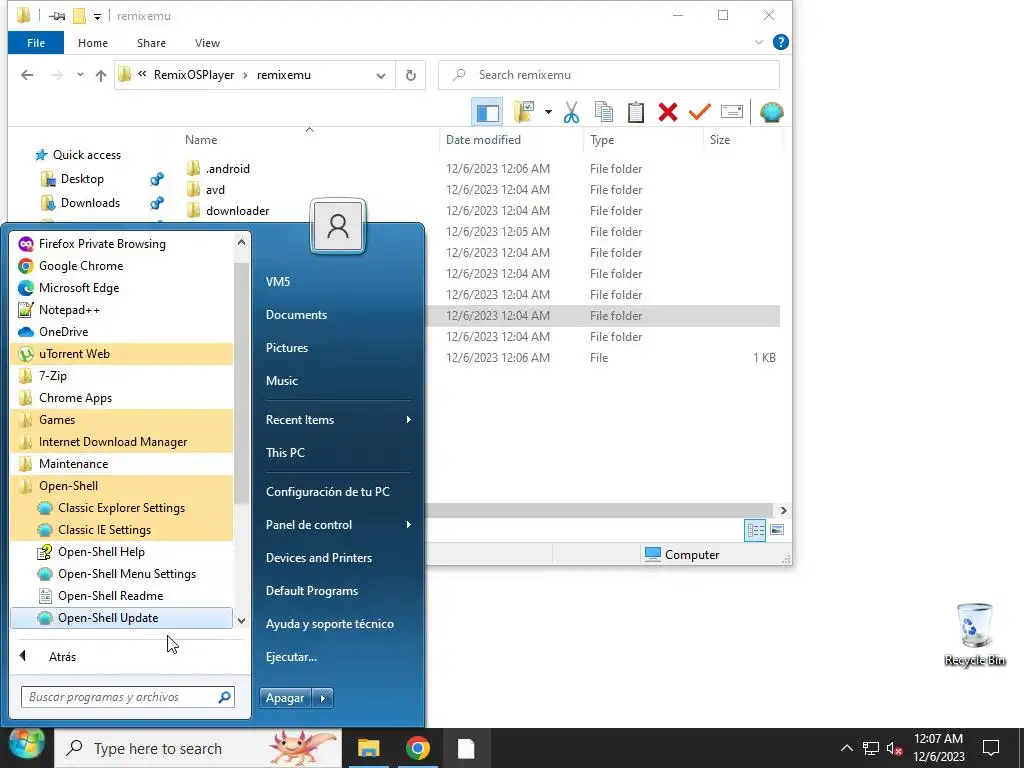Open OneDrive from start menu
Screen dimensions: 1024x768
[121, 332]
